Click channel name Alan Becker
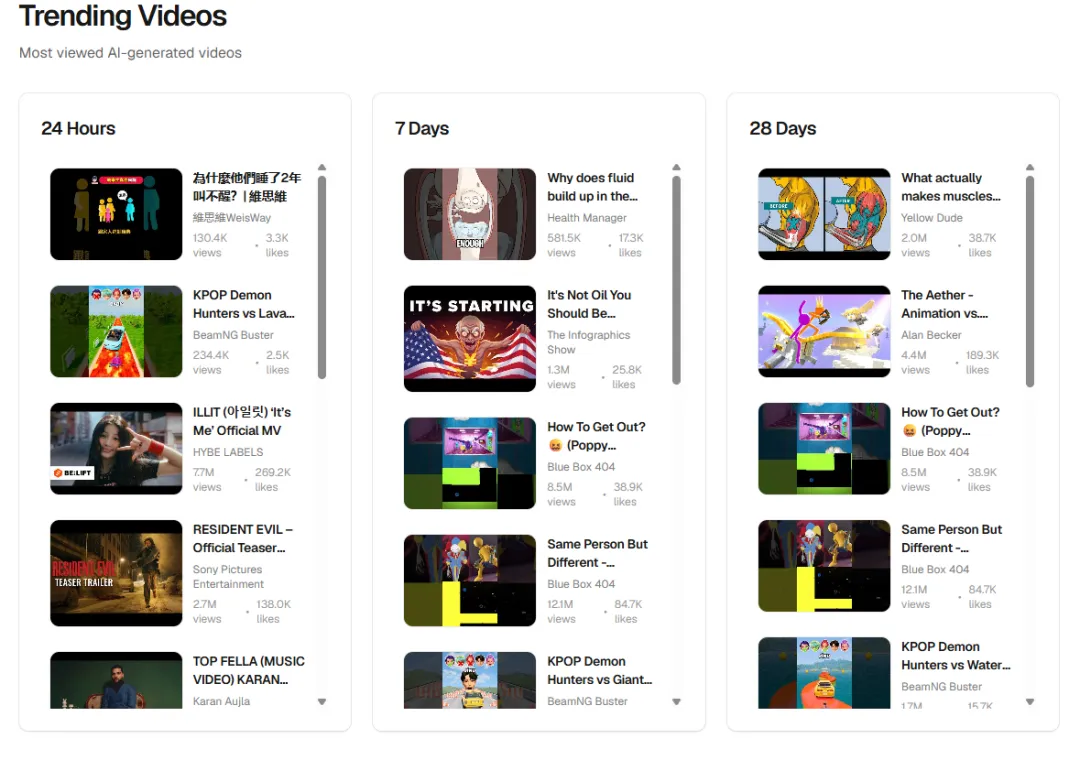Image resolution: width=1080 pixels, height=760 pixels. (931, 335)
